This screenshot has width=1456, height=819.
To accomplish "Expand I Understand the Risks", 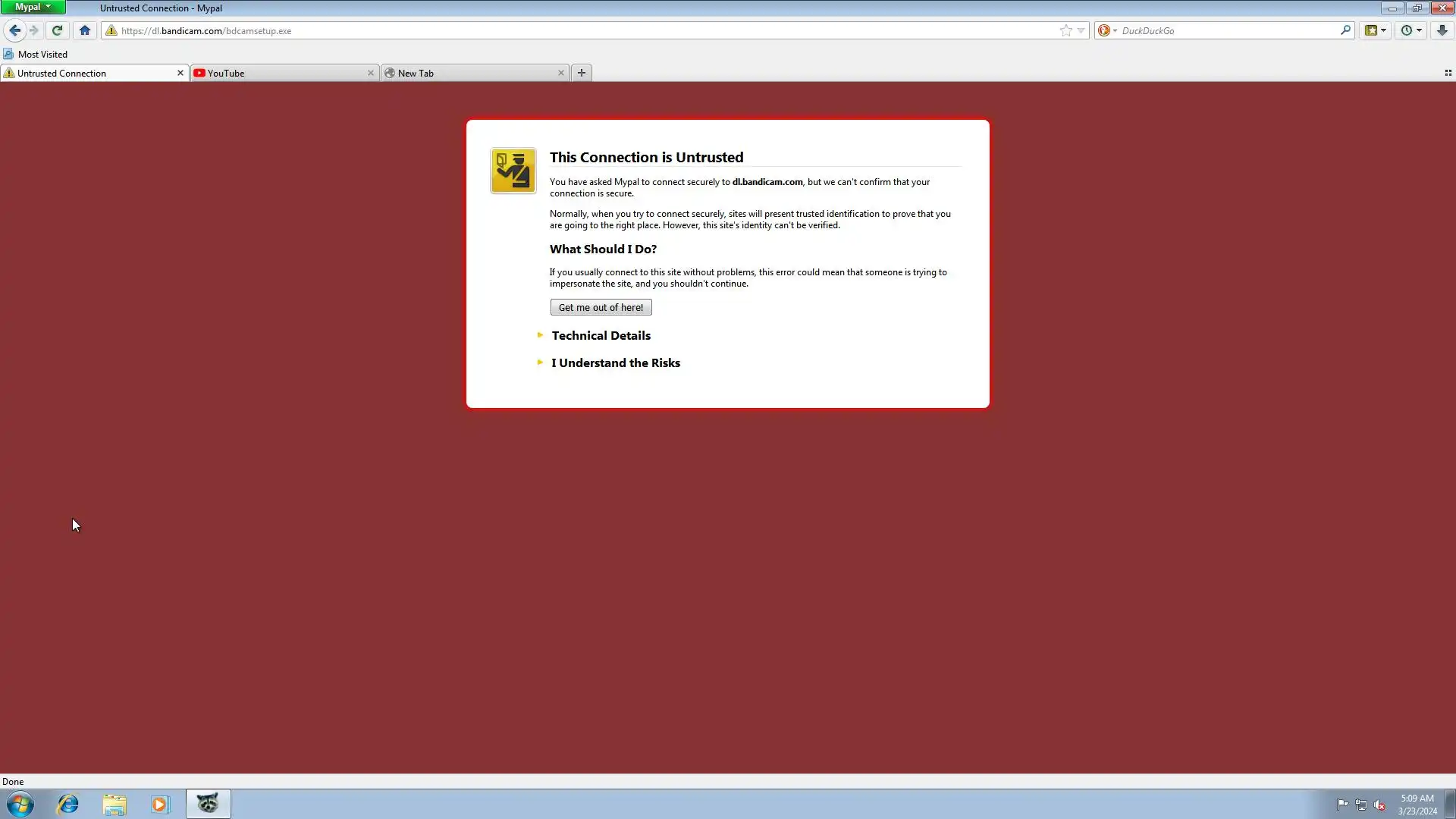I will point(615,362).
